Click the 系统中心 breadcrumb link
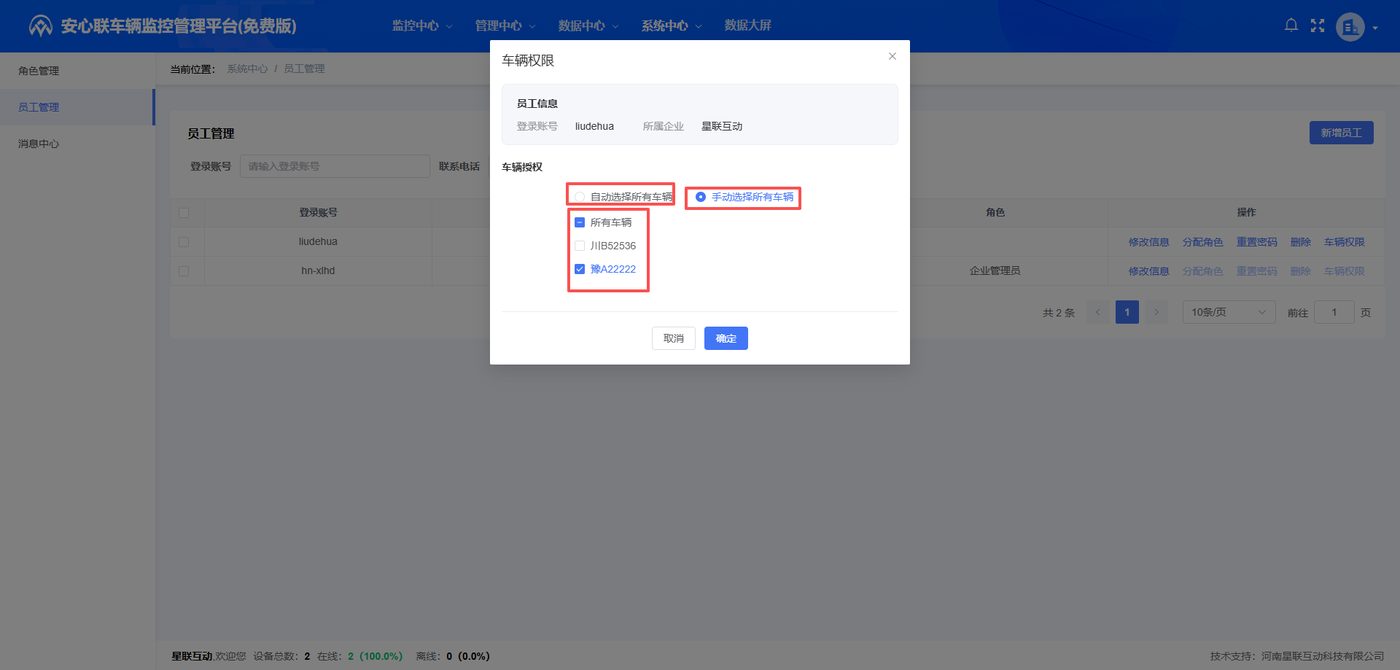The height and width of the screenshot is (670, 1400). [247, 69]
